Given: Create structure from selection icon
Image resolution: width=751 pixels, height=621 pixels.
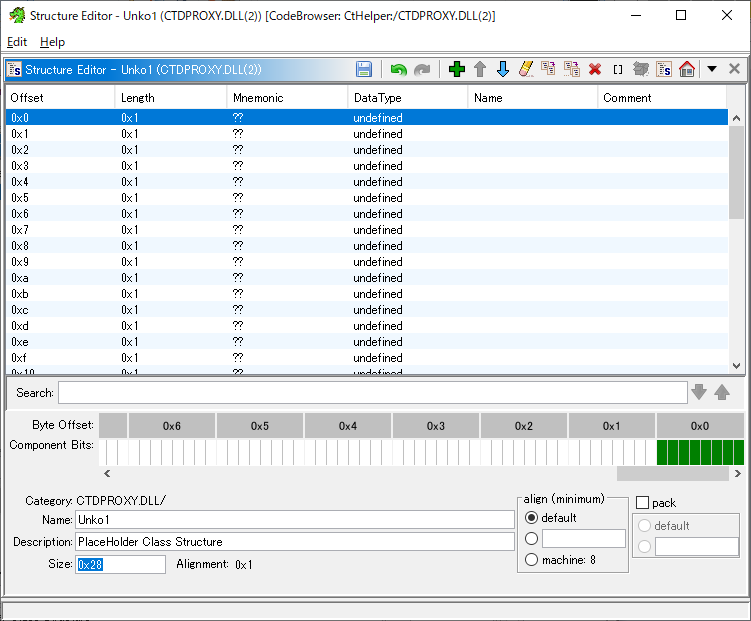Looking at the screenshot, I should tap(664, 69).
